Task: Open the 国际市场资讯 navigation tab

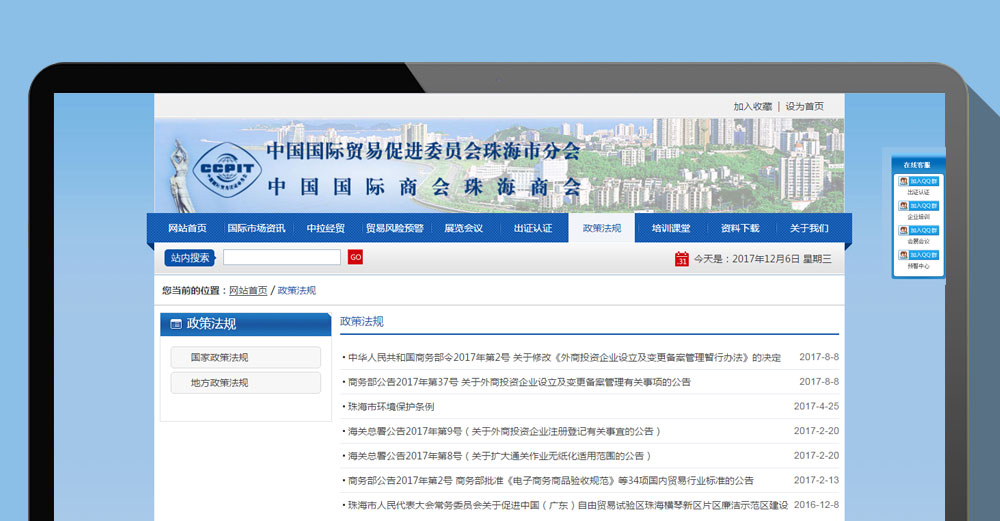Action: [256, 228]
